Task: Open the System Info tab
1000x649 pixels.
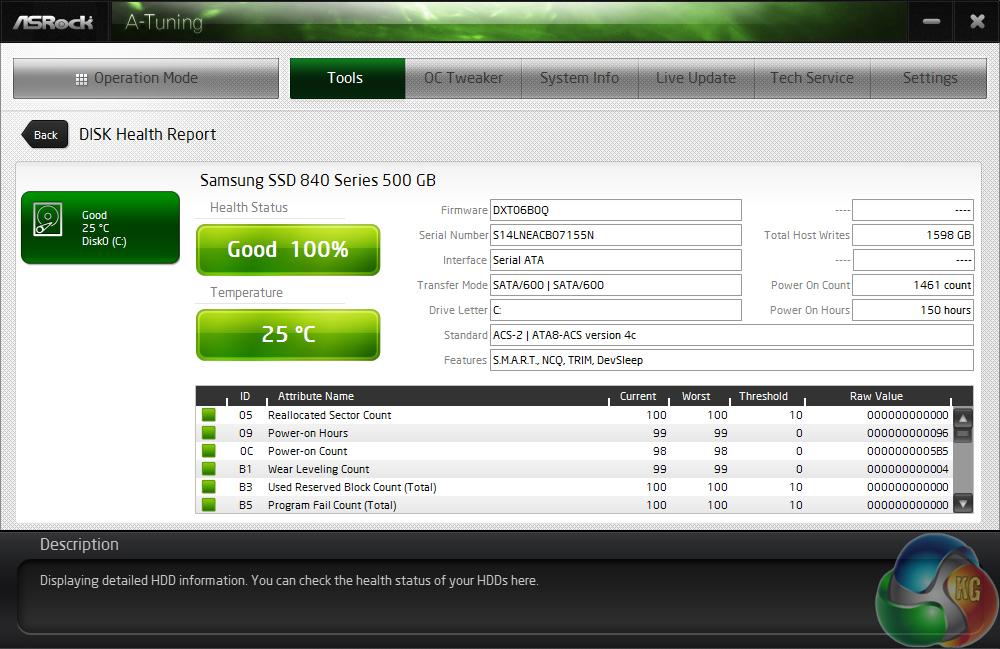Action: (580, 78)
